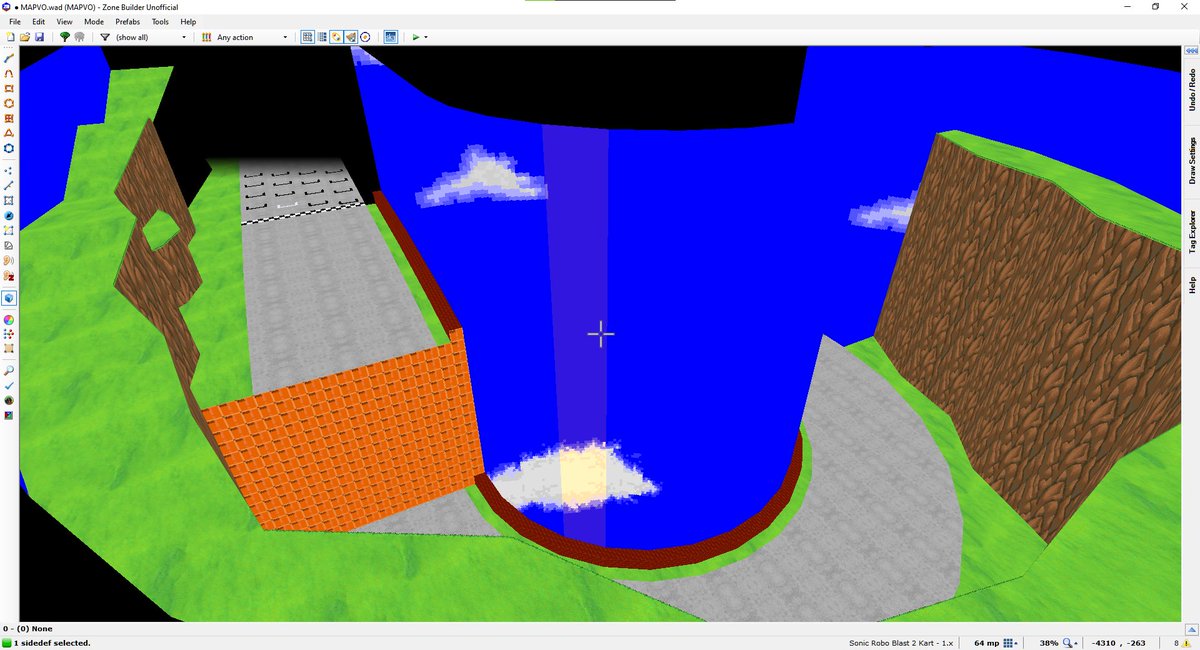Toggle the highlighted blue picture toolbar button
The image size is (1200, 650).
click(x=390, y=37)
